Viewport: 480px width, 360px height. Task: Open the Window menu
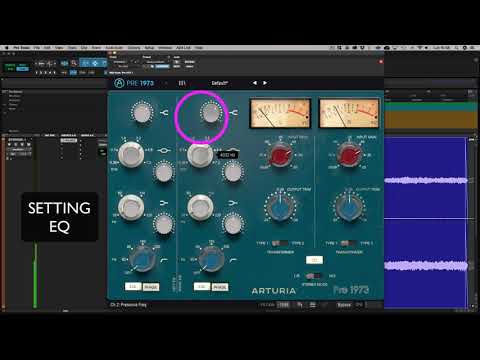click(165, 48)
